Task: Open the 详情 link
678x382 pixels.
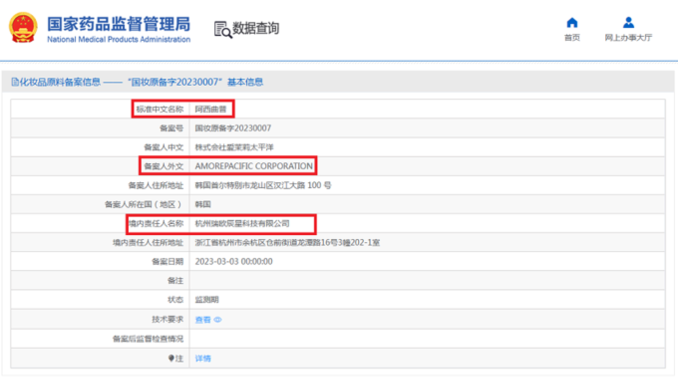Action: (x=203, y=358)
